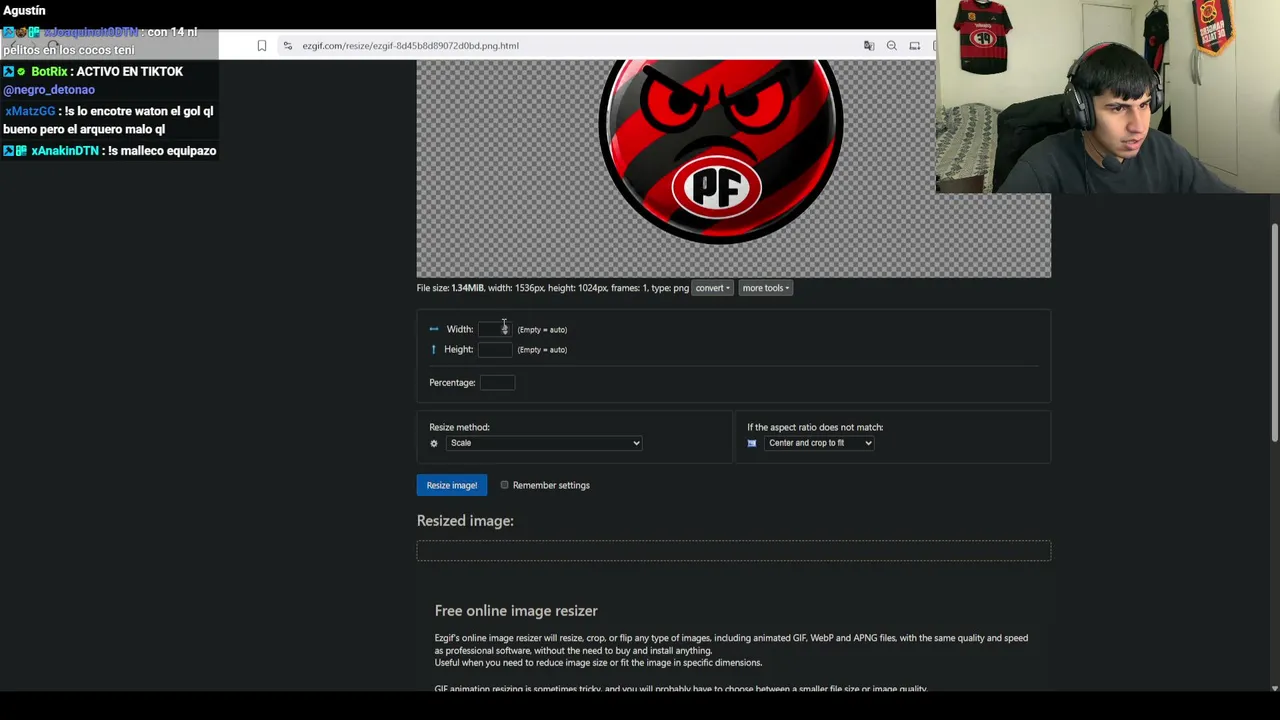Click the horizontal width arrow icon
Viewport: 1280px width, 720px height.
pyautogui.click(x=434, y=329)
